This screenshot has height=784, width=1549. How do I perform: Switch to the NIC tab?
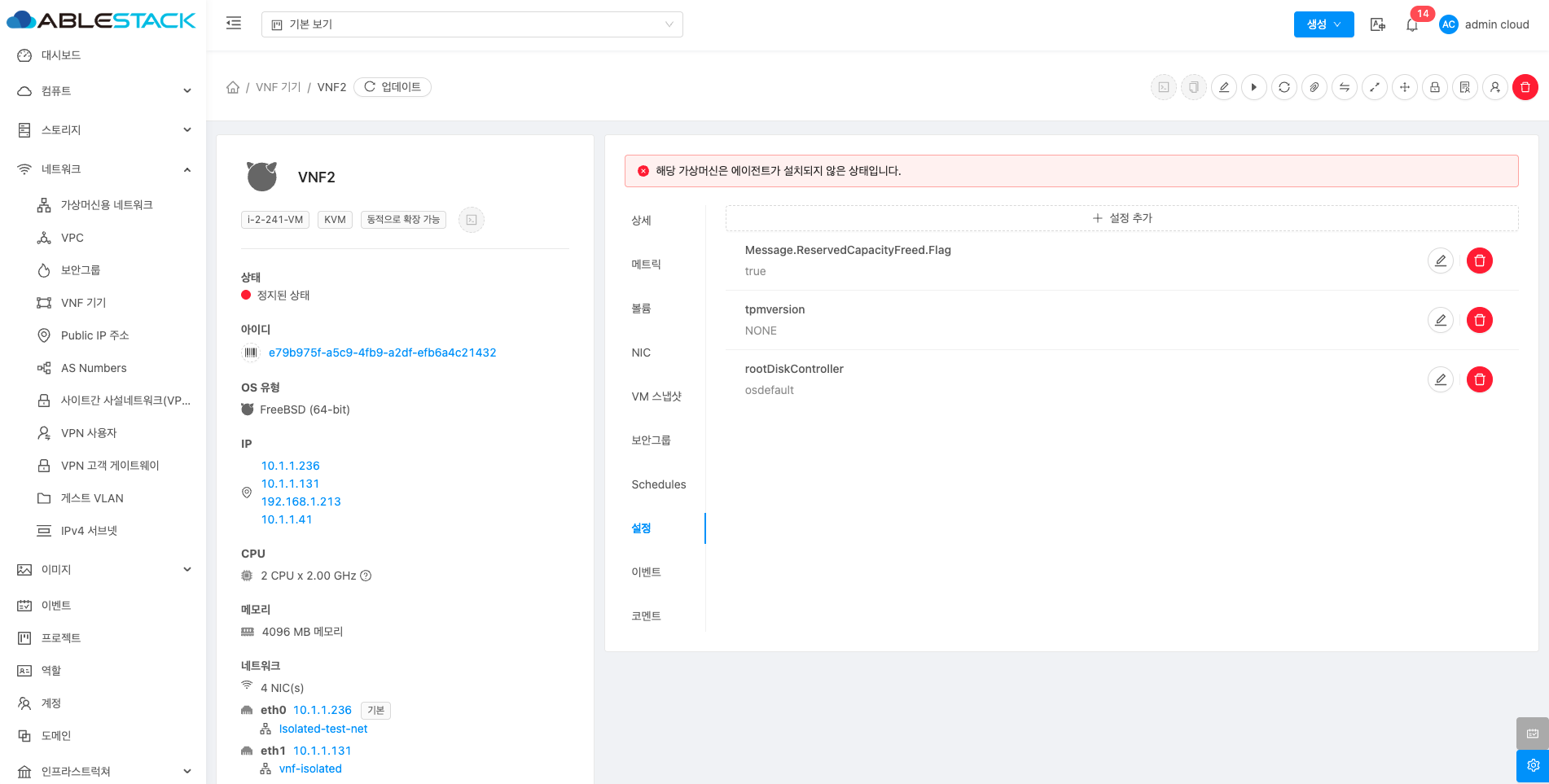pyautogui.click(x=641, y=353)
